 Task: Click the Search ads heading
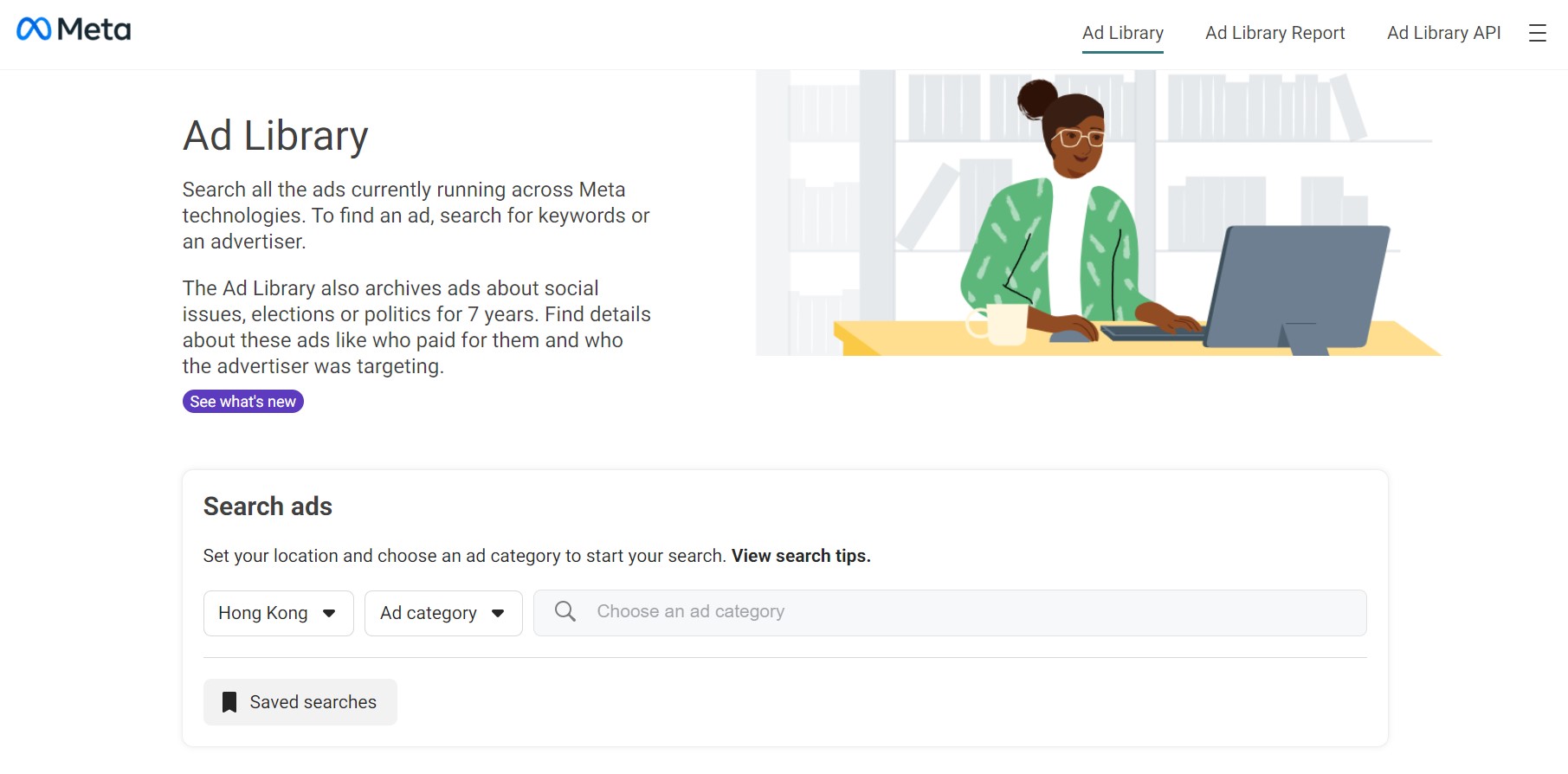pyautogui.click(x=268, y=506)
